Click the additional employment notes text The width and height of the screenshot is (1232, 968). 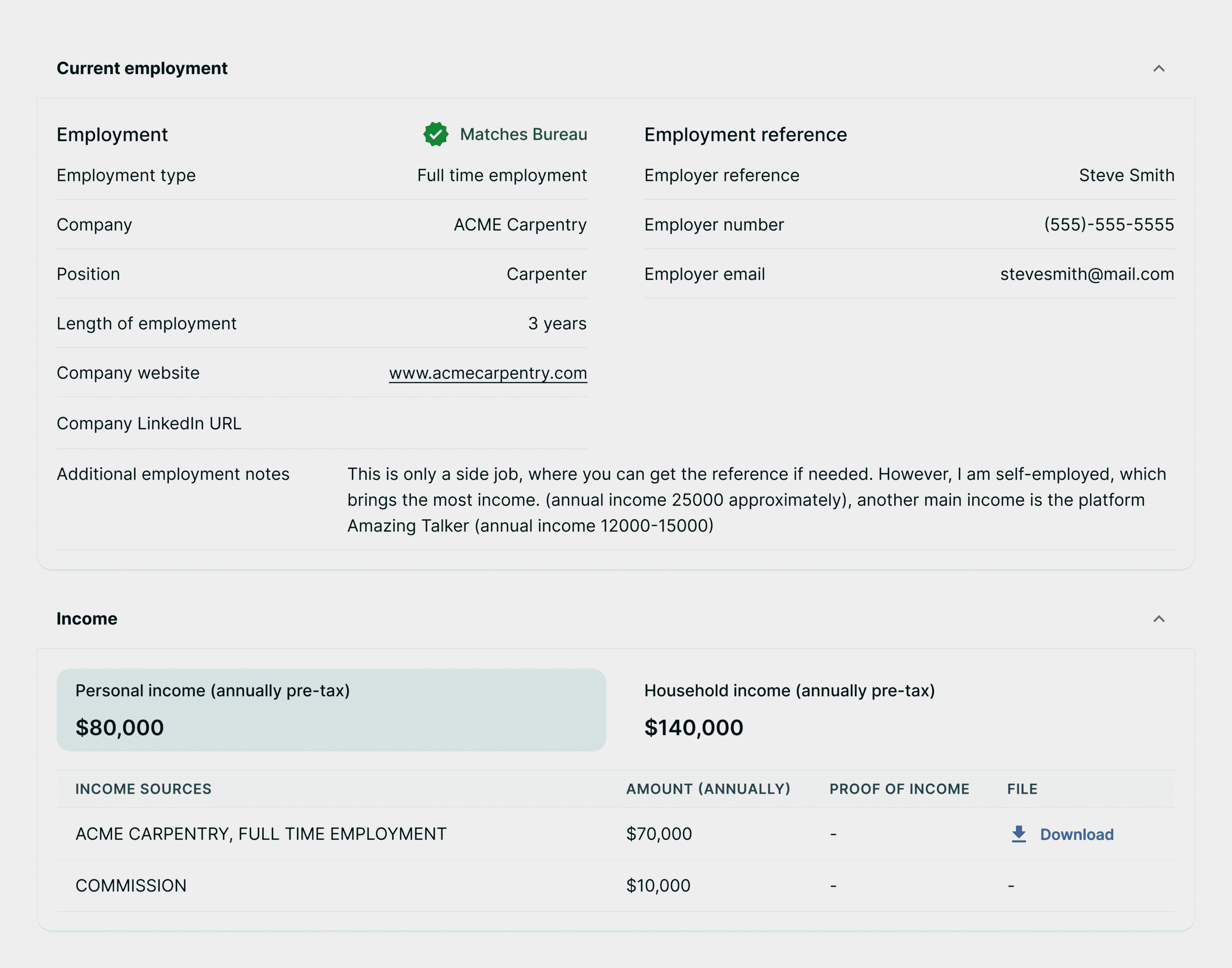click(757, 500)
